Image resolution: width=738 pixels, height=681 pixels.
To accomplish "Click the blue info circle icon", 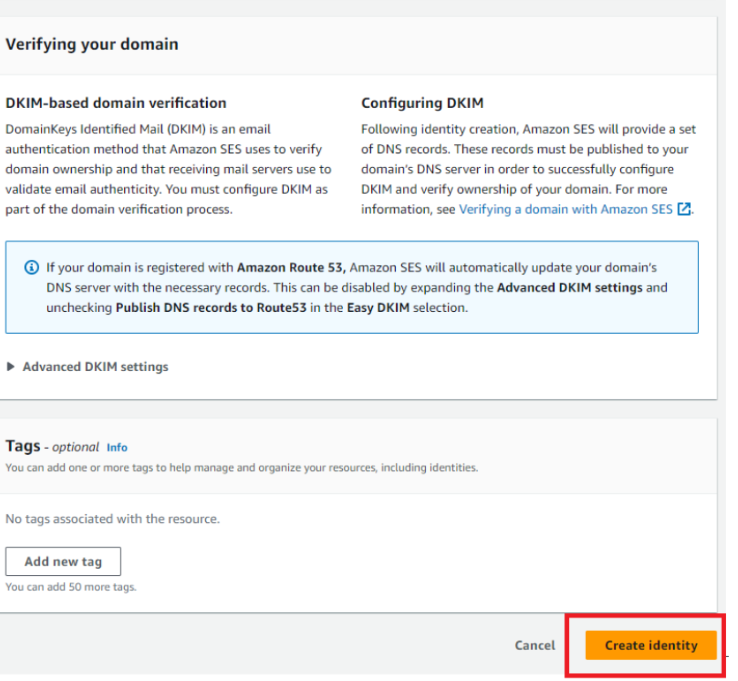I will tap(31, 267).
